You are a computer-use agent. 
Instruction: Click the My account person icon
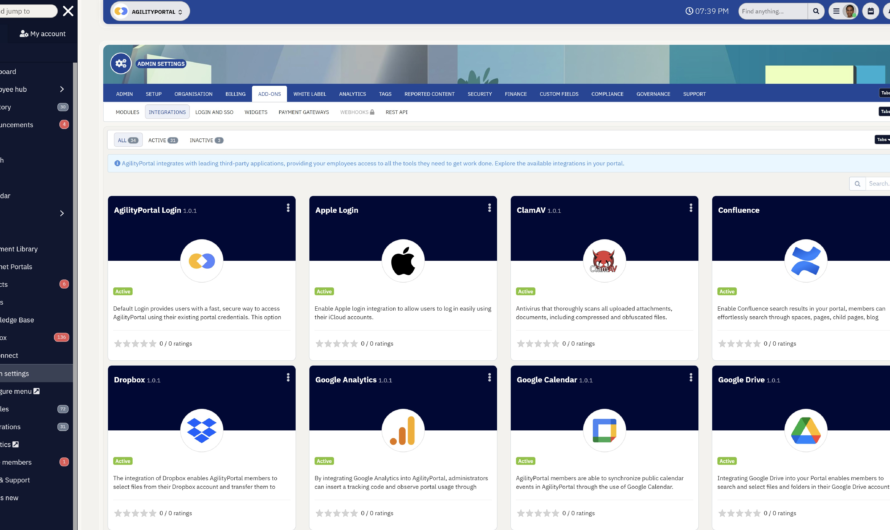[24, 33]
